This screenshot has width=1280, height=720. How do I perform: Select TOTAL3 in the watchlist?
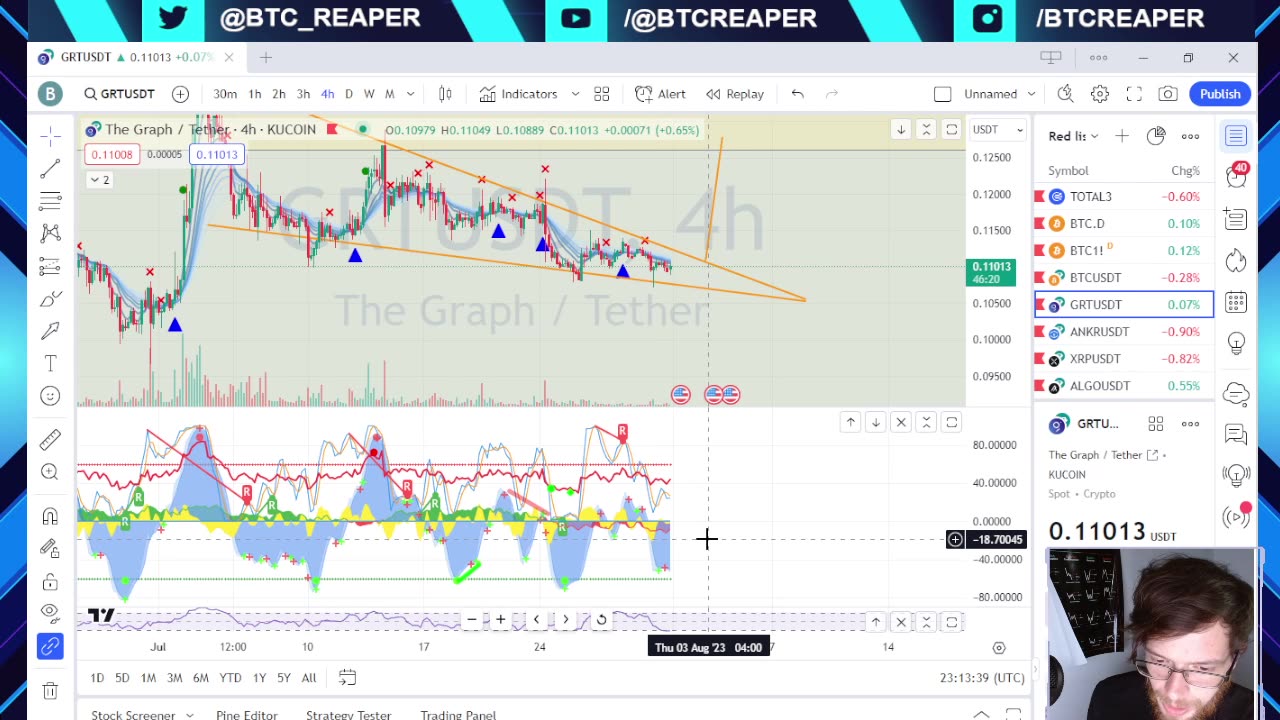[x=1124, y=197]
